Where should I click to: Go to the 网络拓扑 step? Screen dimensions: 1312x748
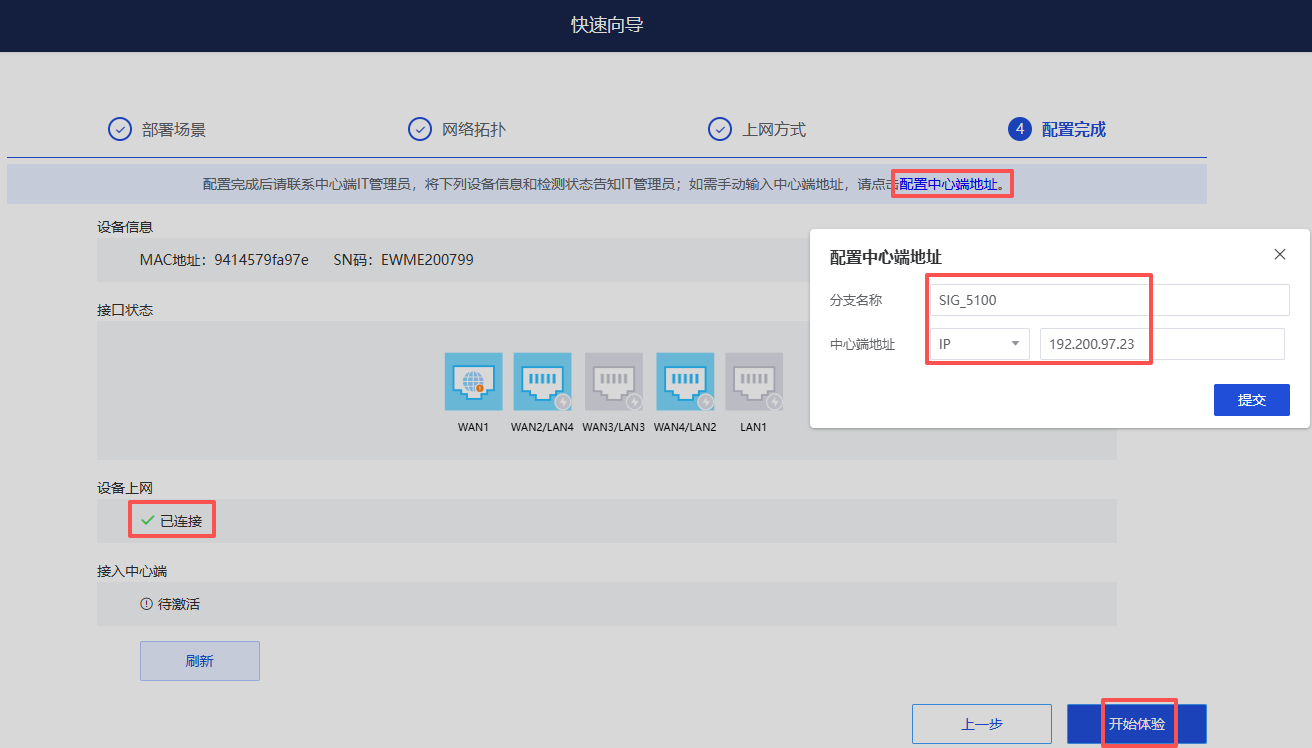(x=463, y=129)
